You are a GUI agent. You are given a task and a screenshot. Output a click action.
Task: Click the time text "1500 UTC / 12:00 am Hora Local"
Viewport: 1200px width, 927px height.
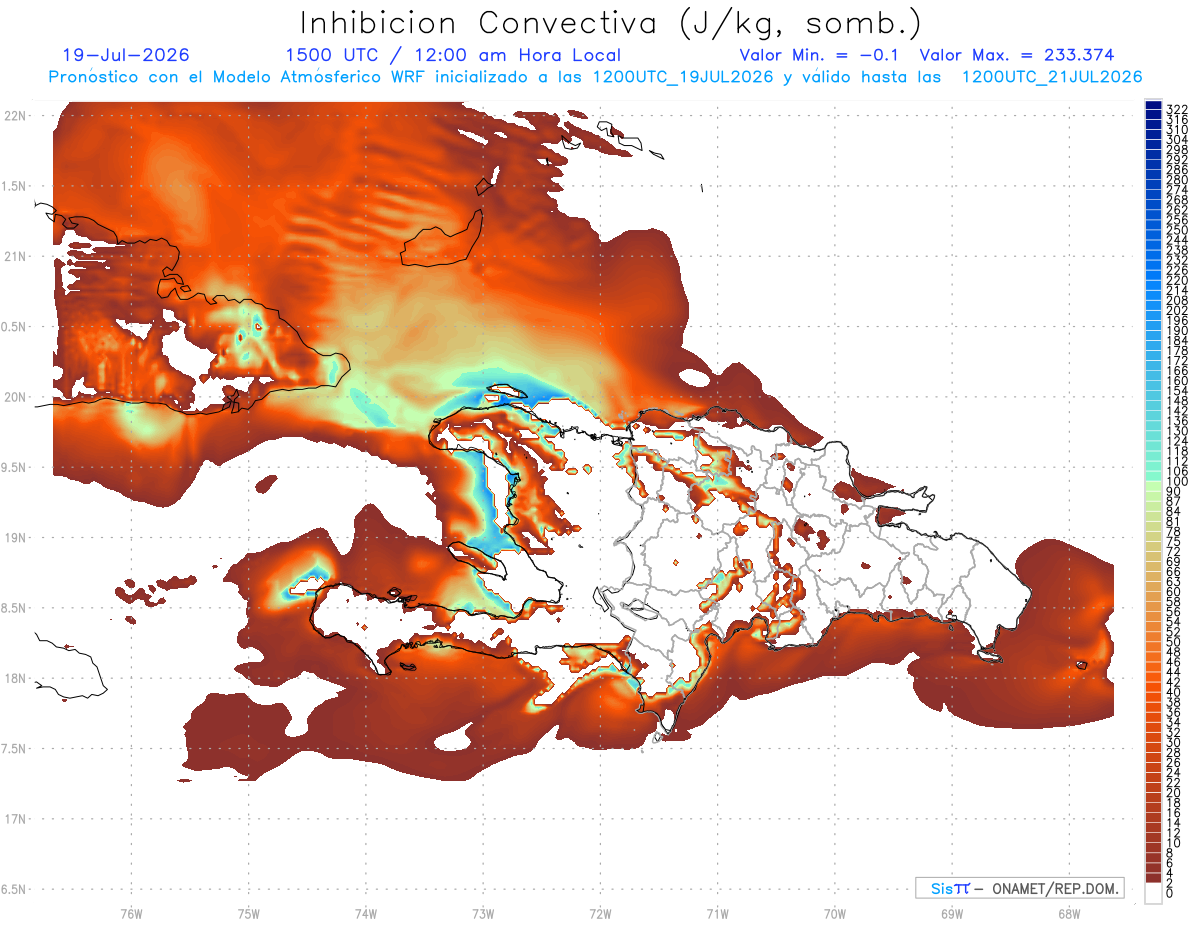453,55
